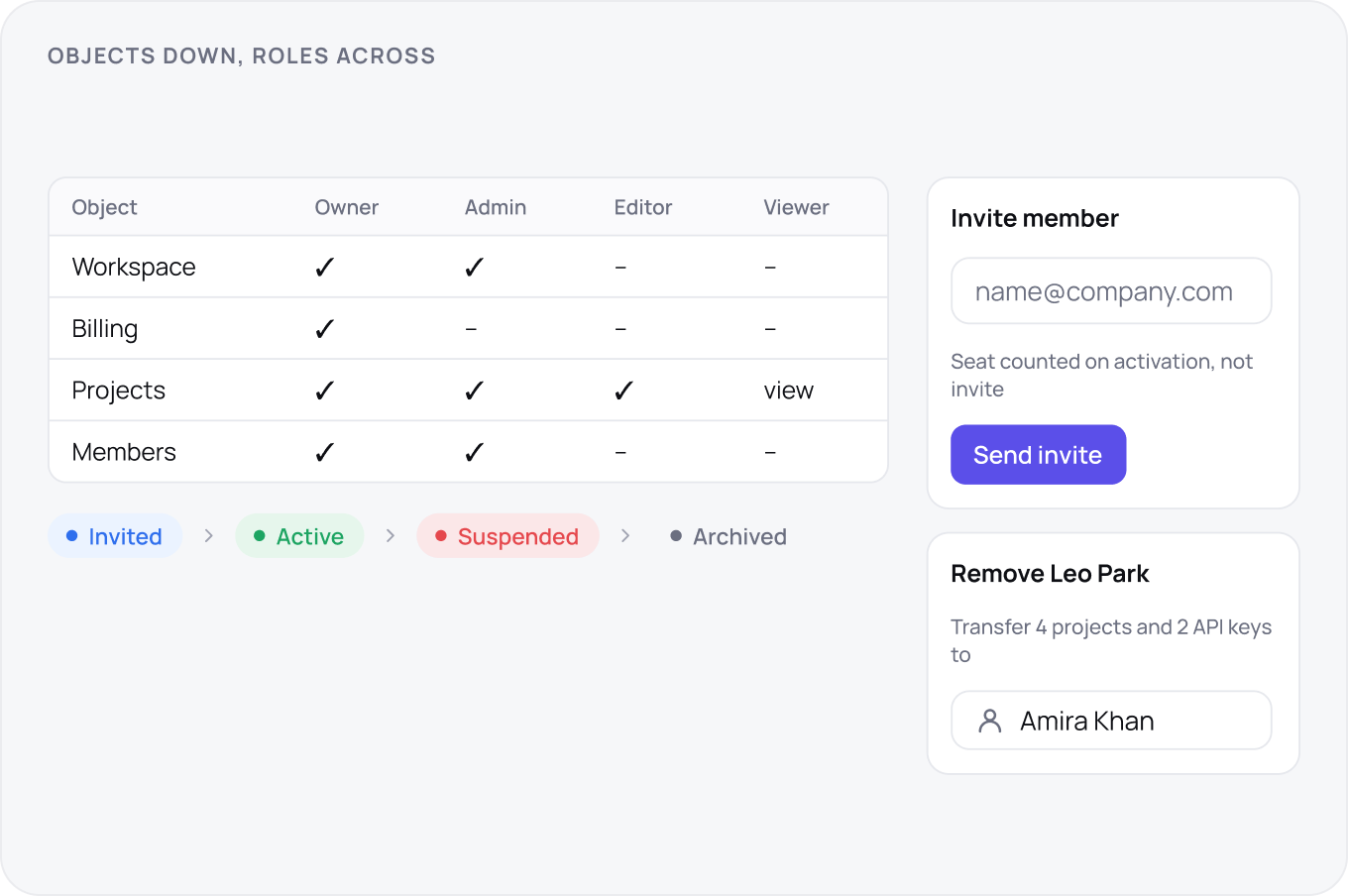Click the Viewer column header

coord(796,207)
